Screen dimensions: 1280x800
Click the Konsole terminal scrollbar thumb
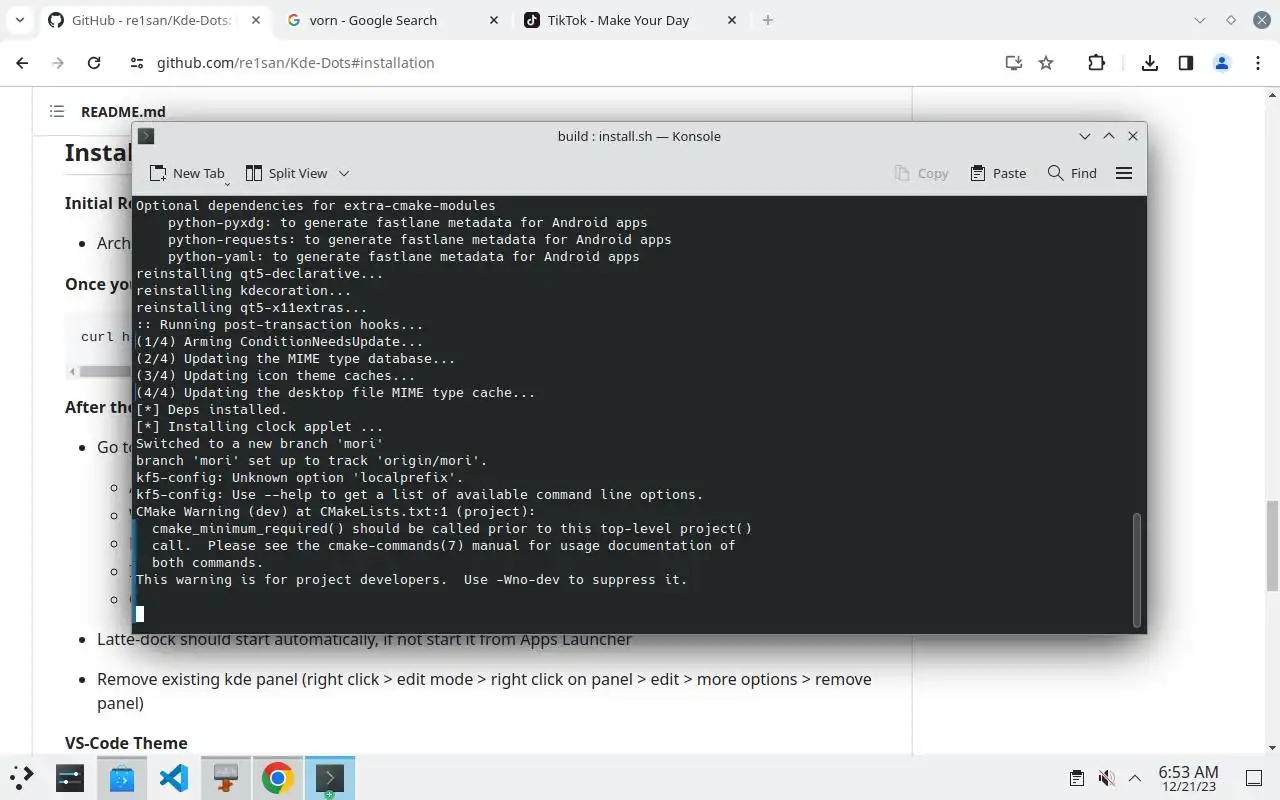pyautogui.click(x=1137, y=570)
